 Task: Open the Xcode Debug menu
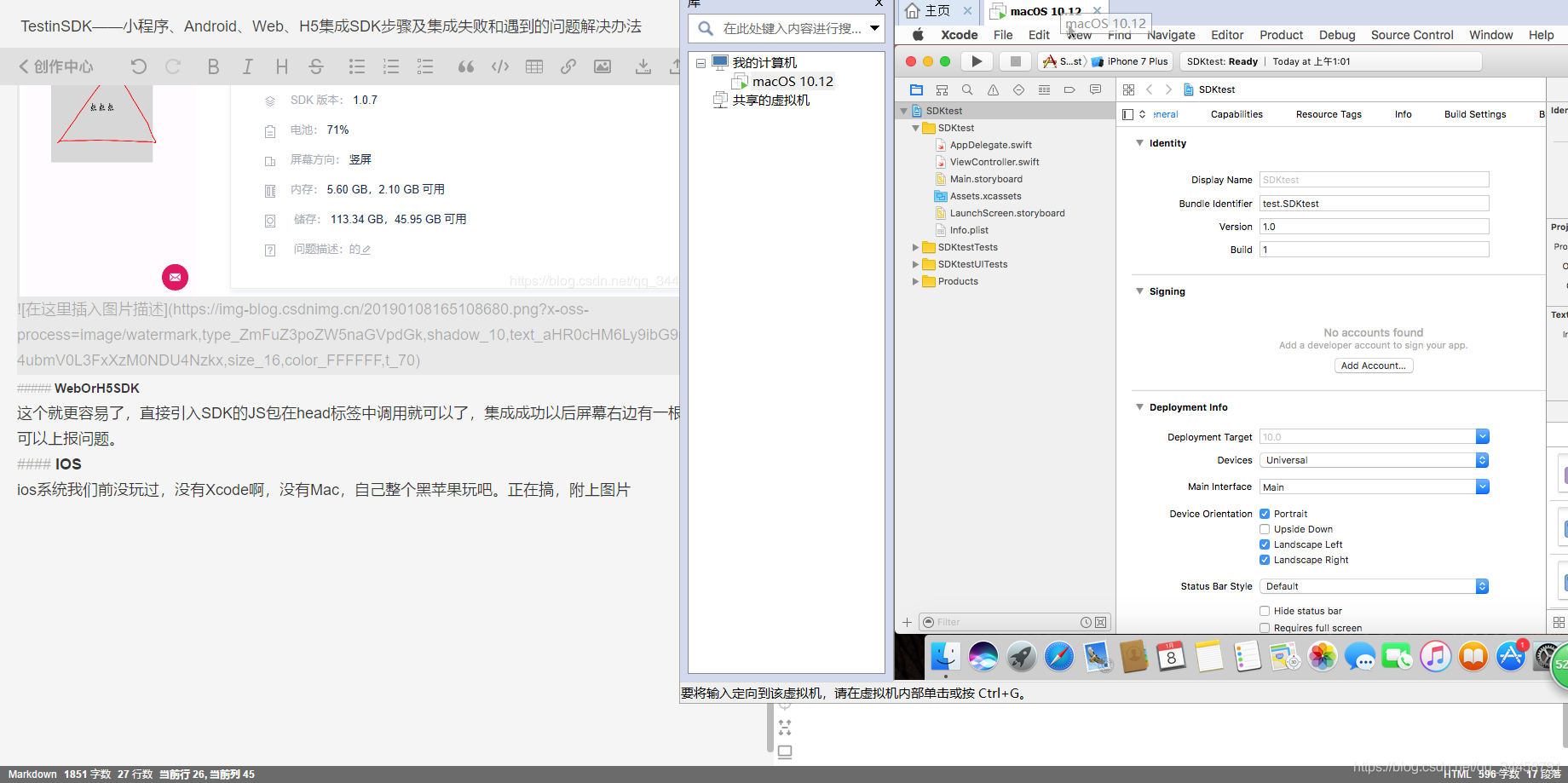(x=1337, y=35)
